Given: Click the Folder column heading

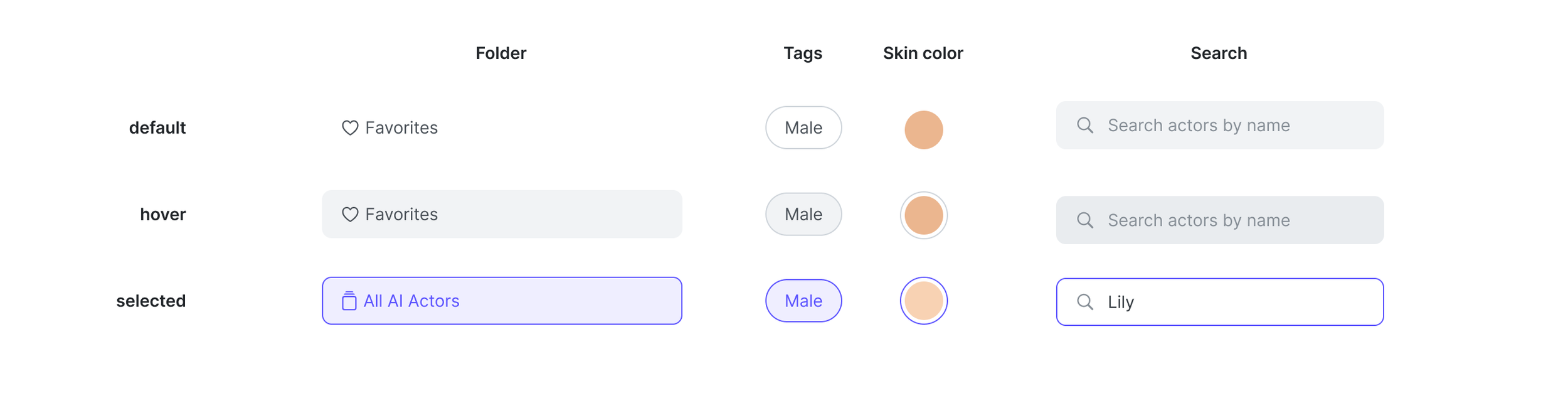Looking at the screenshot, I should tap(501, 53).
